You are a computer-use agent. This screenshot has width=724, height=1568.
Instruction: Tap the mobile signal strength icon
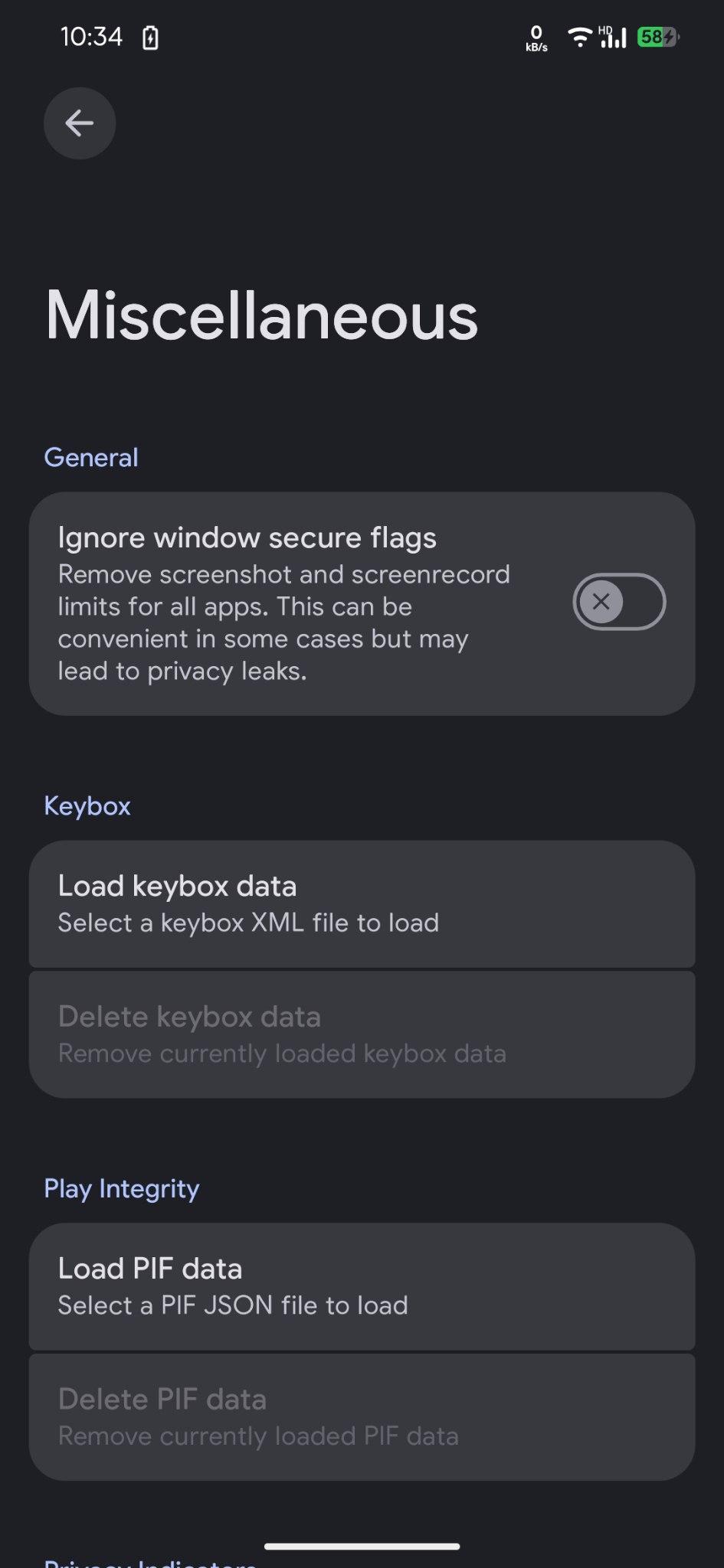613,37
